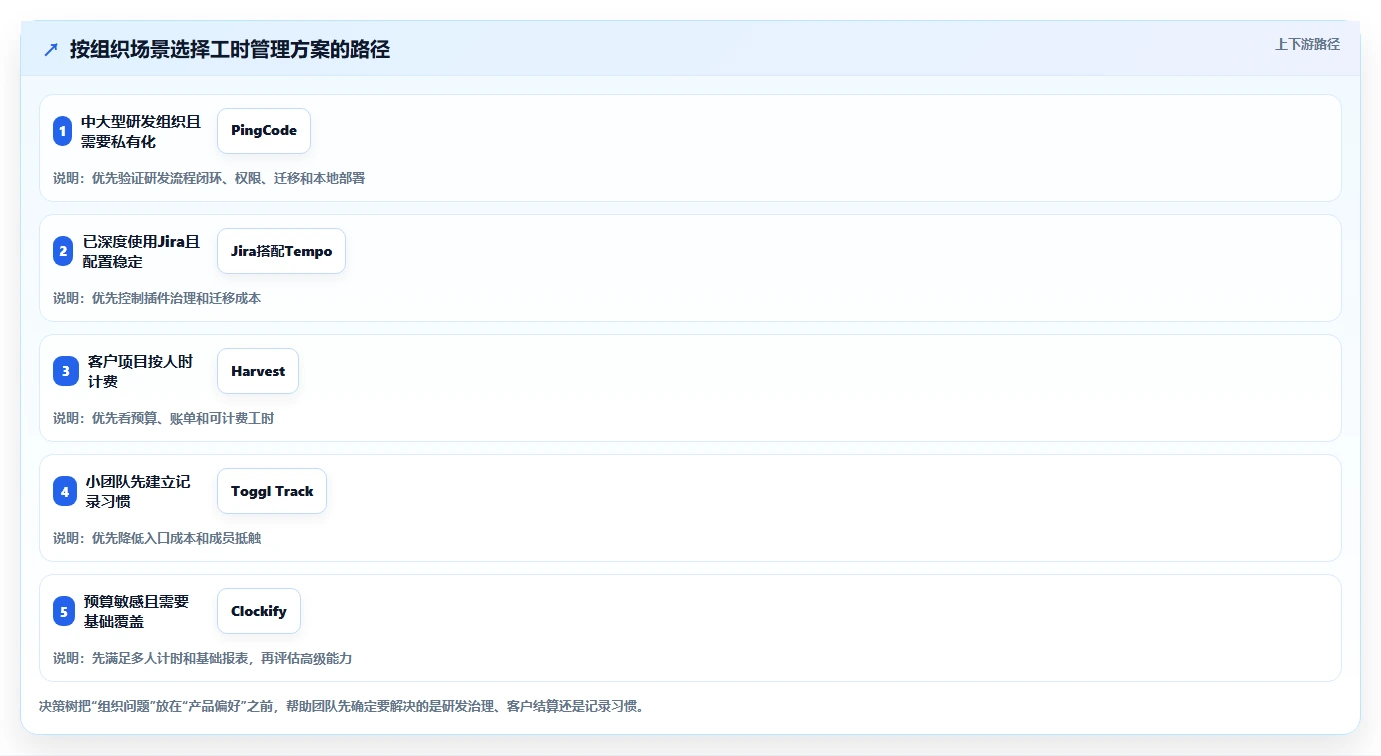Screen dimensions: 1381x756
Task: Click step number 1 badge
Action: pyautogui.click(x=63, y=131)
